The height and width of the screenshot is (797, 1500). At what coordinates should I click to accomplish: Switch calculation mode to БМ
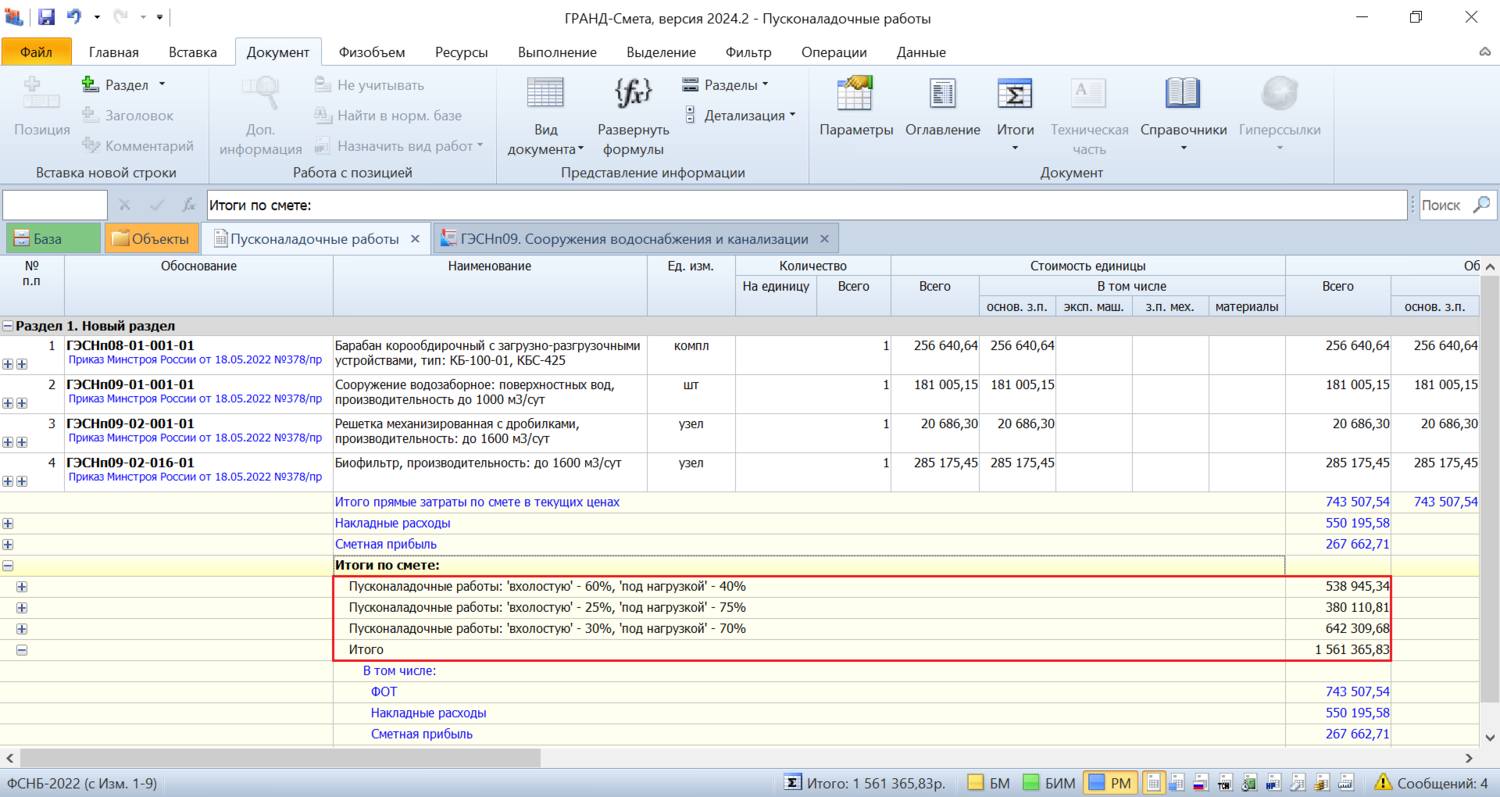coord(988,783)
